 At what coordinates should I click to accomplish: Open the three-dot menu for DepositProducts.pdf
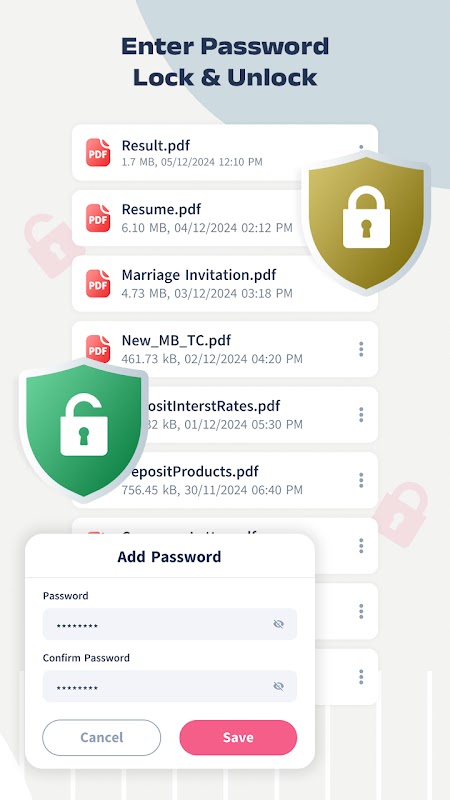pyautogui.click(x=361, y=480)
